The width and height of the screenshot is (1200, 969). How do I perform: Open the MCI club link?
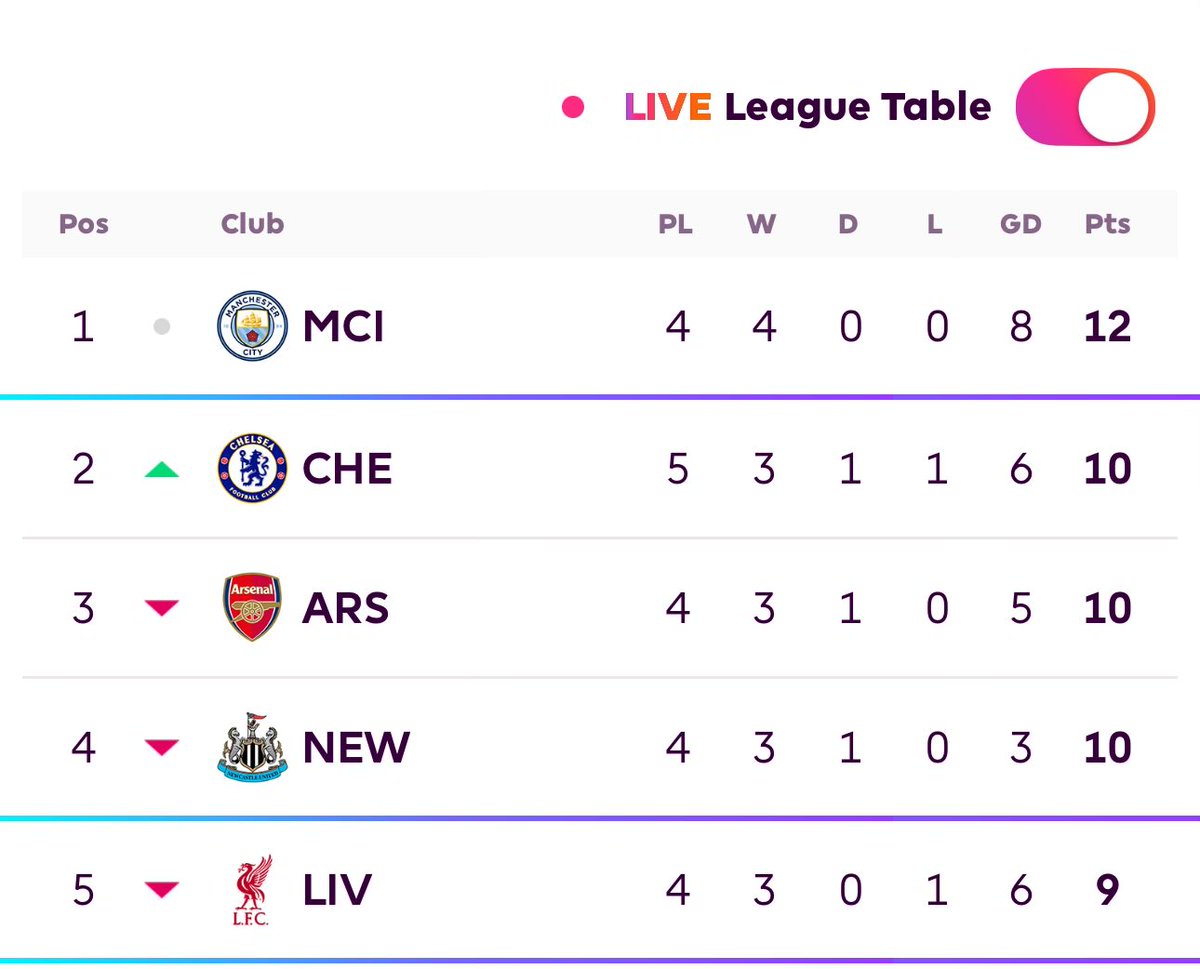343,327
